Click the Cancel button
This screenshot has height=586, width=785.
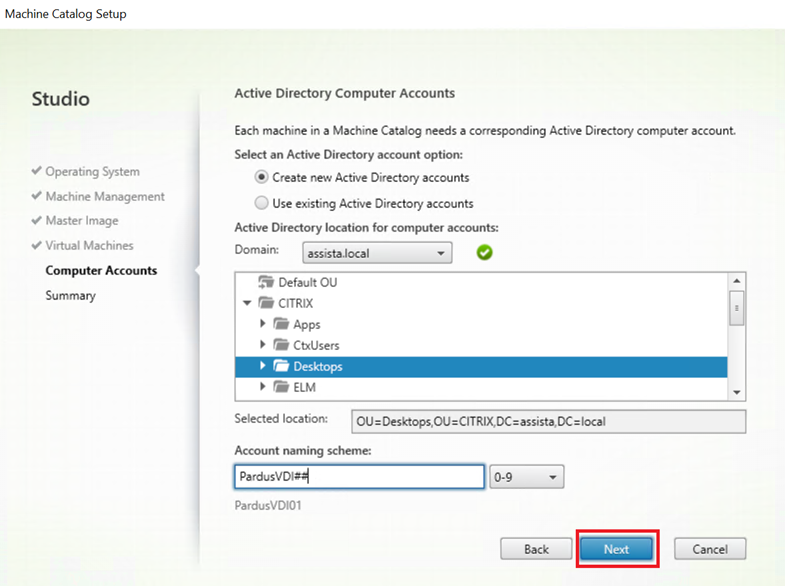click(x=710, y=549)
